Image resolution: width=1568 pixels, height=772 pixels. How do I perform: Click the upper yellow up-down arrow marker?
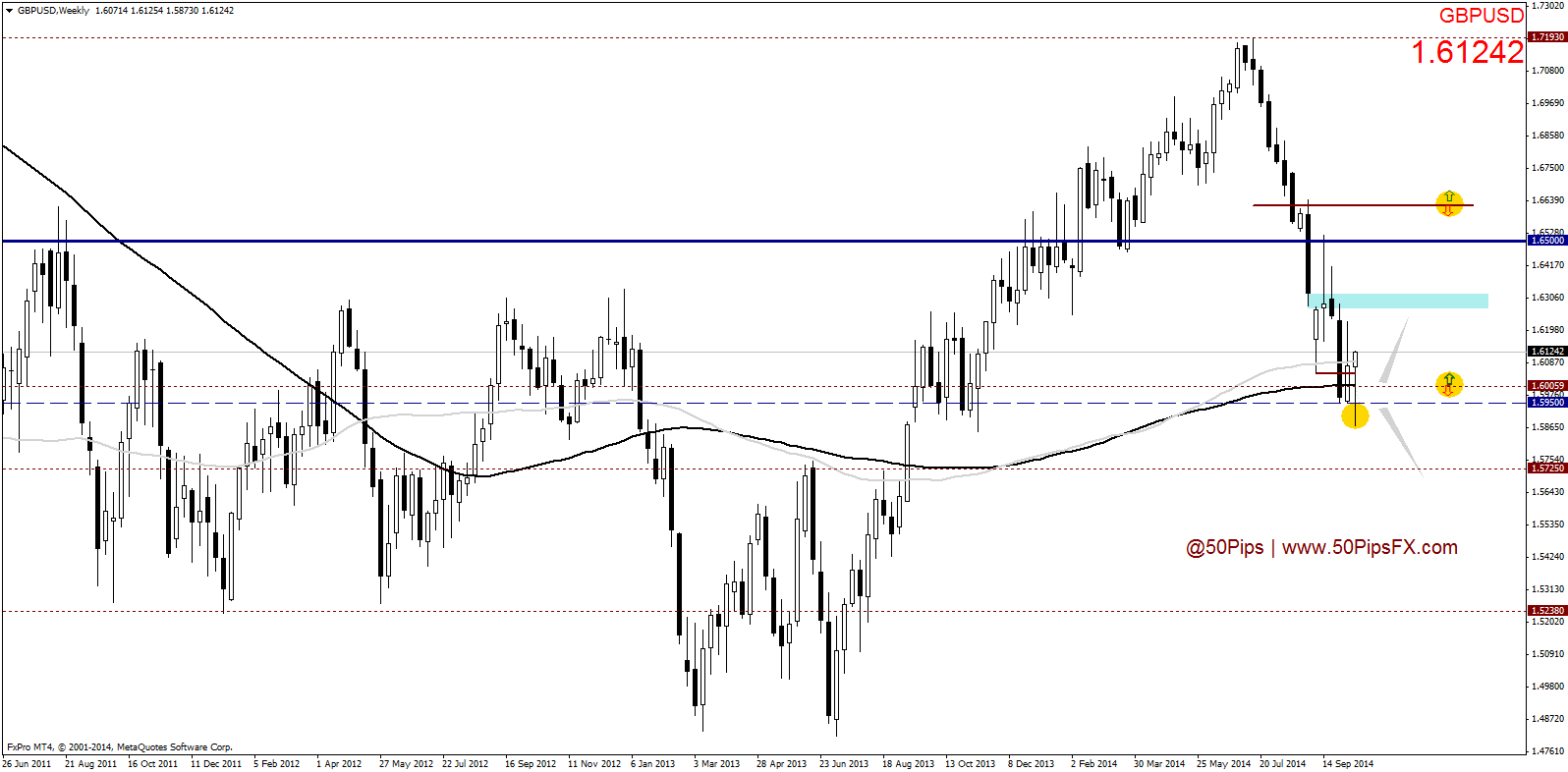tap(1448, 203)
